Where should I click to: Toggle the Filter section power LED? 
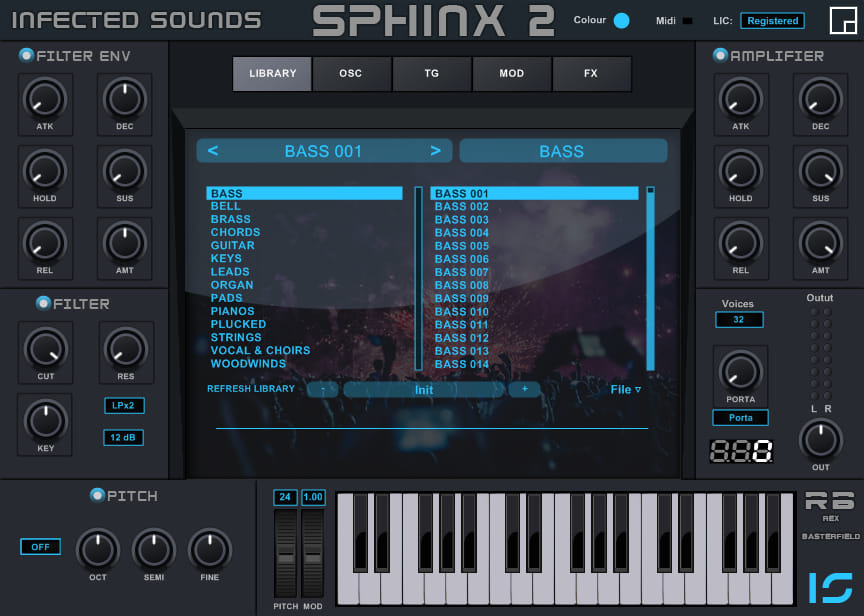pos(43,303)
